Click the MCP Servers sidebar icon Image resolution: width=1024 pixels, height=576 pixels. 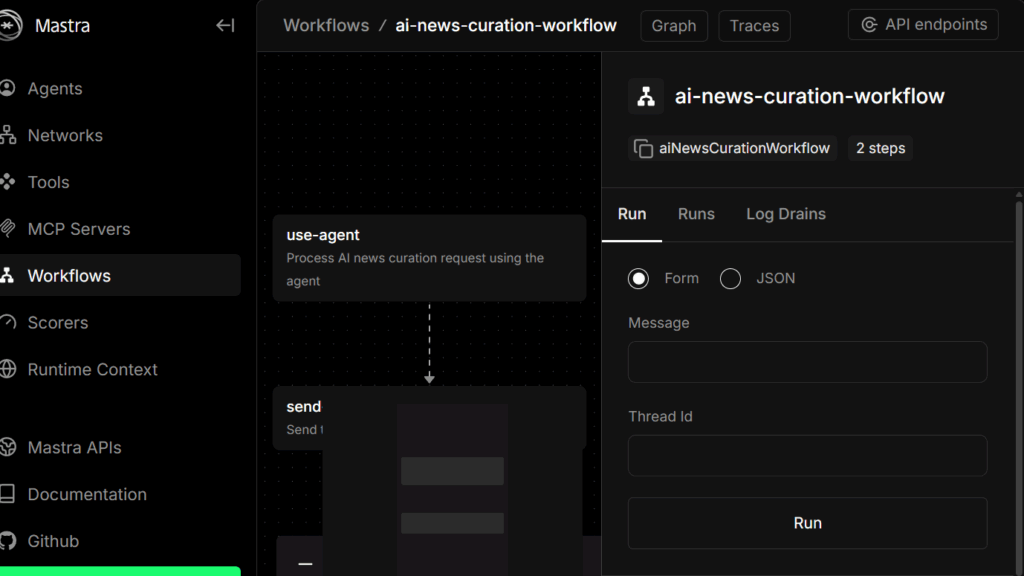coord(8,229)
